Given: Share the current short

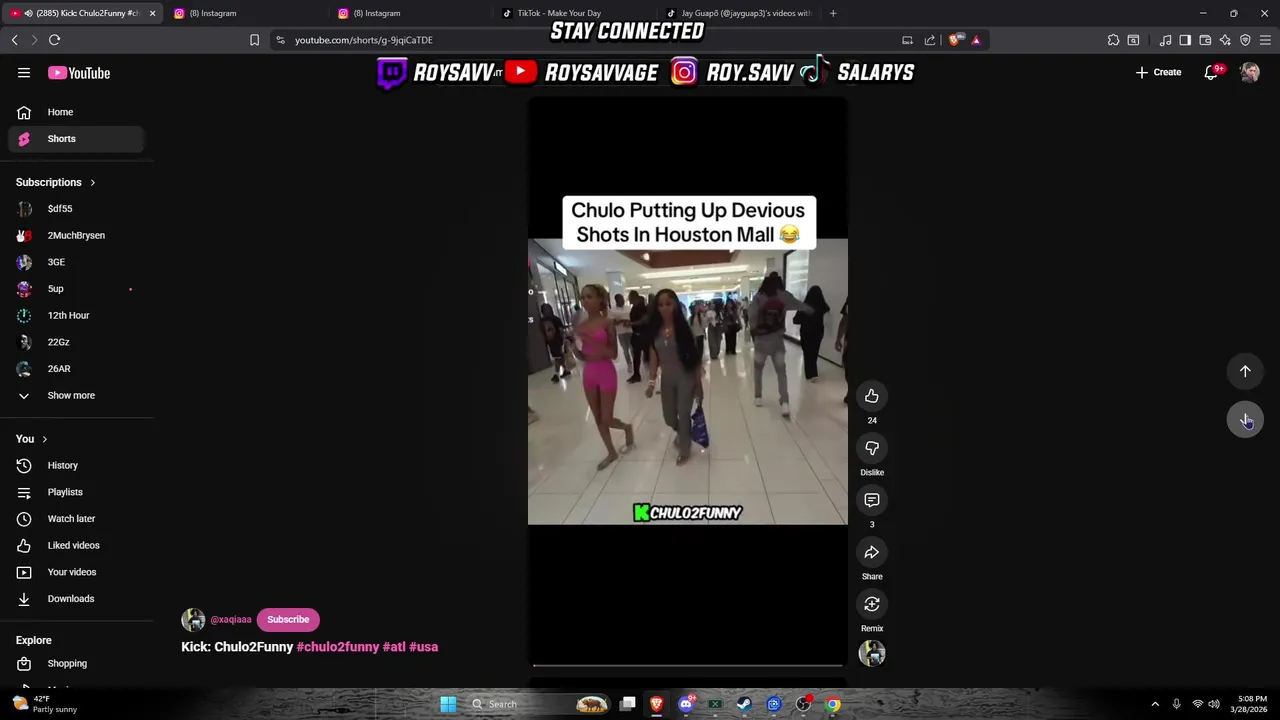Looking at the screenshot, I should click(x=872, y=552).
